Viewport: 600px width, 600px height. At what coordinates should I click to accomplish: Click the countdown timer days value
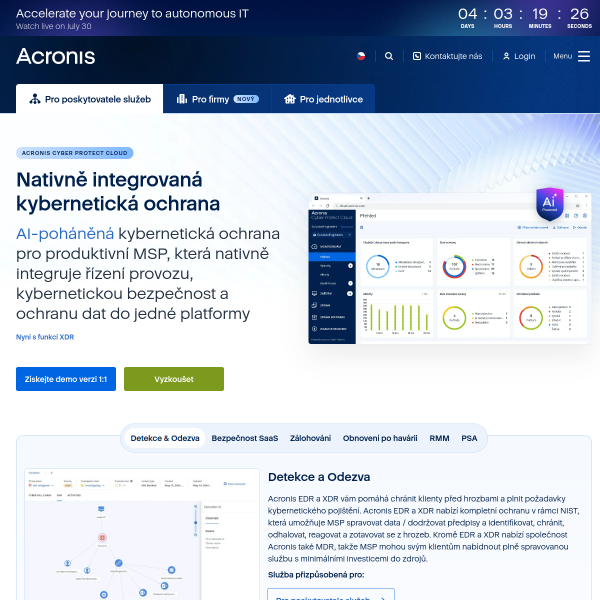pyautogui.click(x=467, y=14)
